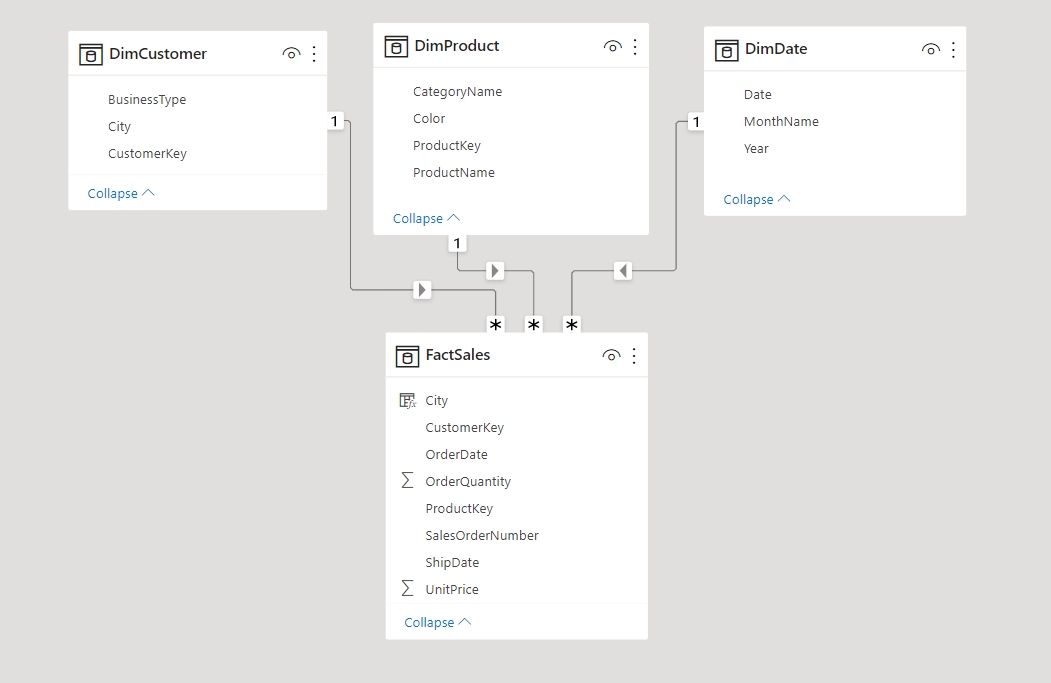Open DimProduct table more options menu
Viewport: 1051px width, 683px height.
tap(635, 46)
